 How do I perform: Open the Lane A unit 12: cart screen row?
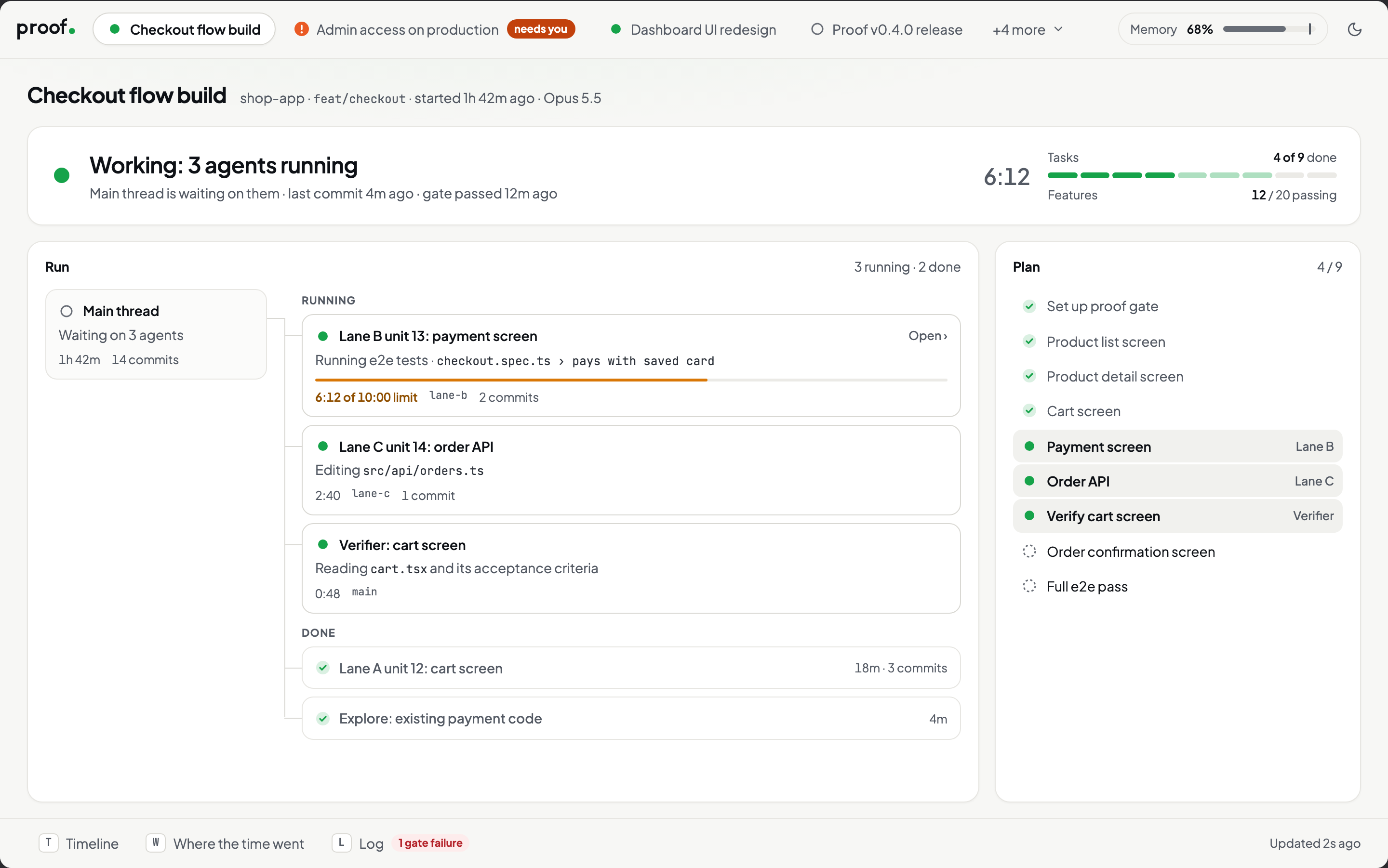(x=631, y=668)
